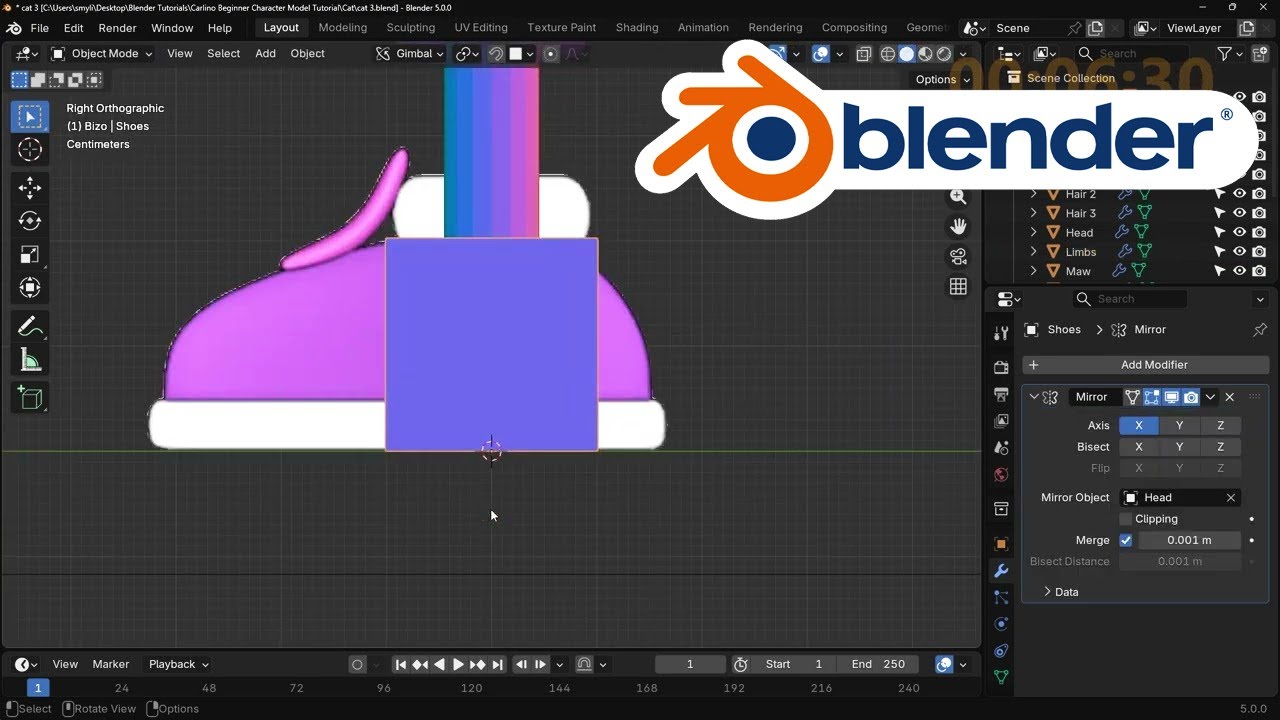Open the Output properties tab

pos(1001,394)
